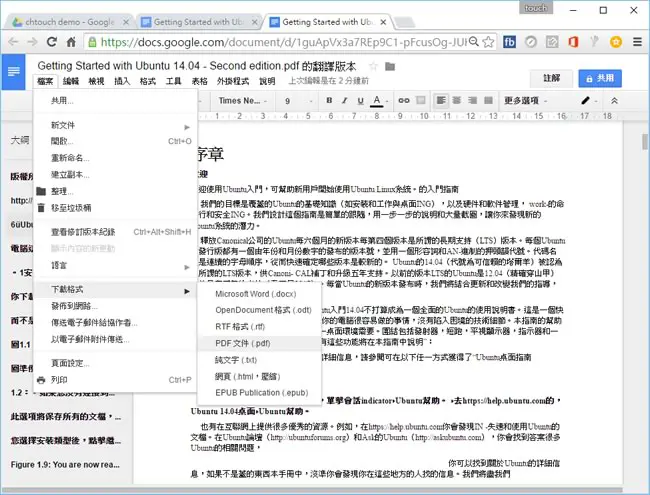Click the insert link icon
This screenshot has height=495, width=650.
click(404, 100)
